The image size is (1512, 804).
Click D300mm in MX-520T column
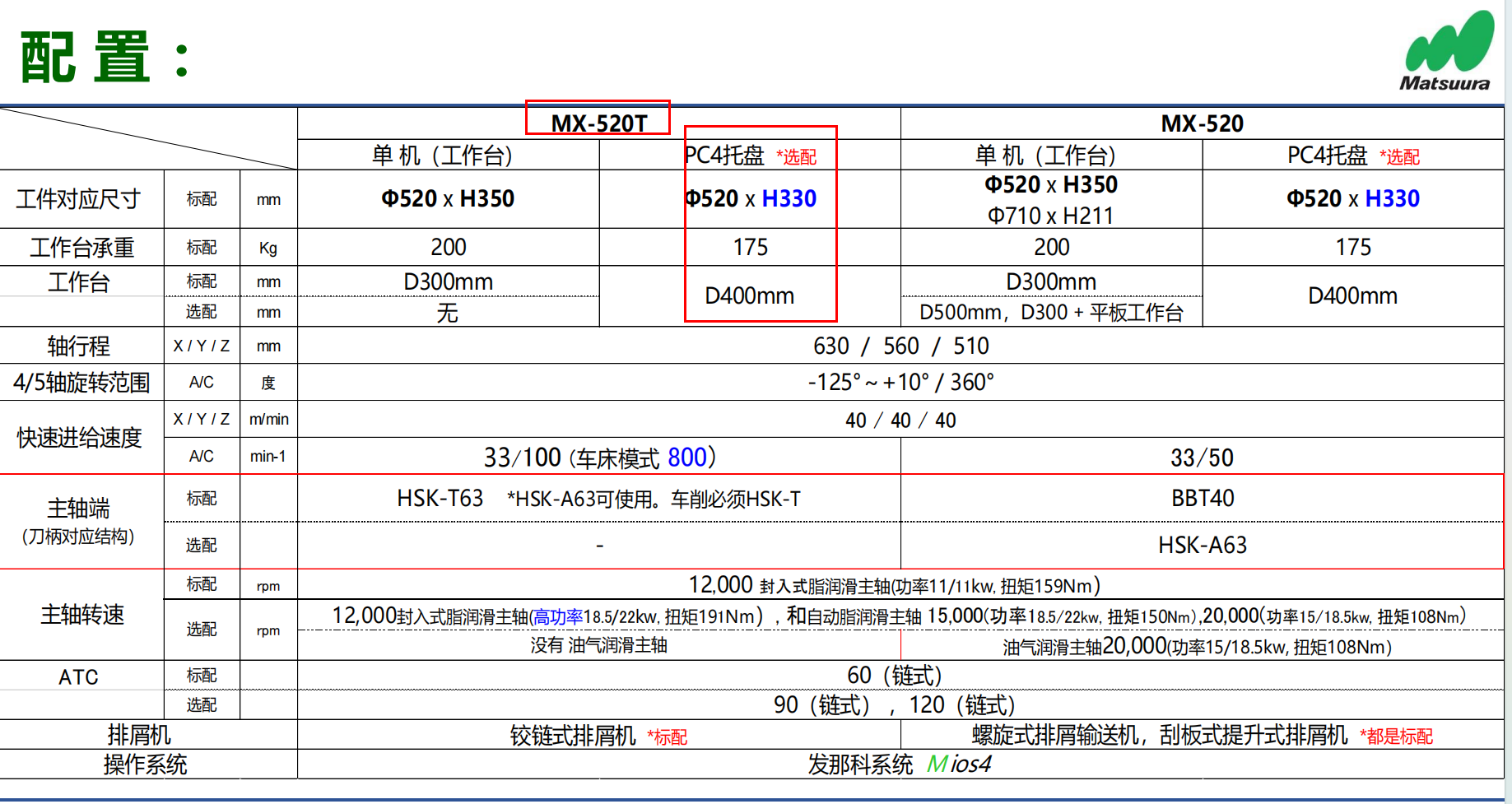[x=448, y=281]
